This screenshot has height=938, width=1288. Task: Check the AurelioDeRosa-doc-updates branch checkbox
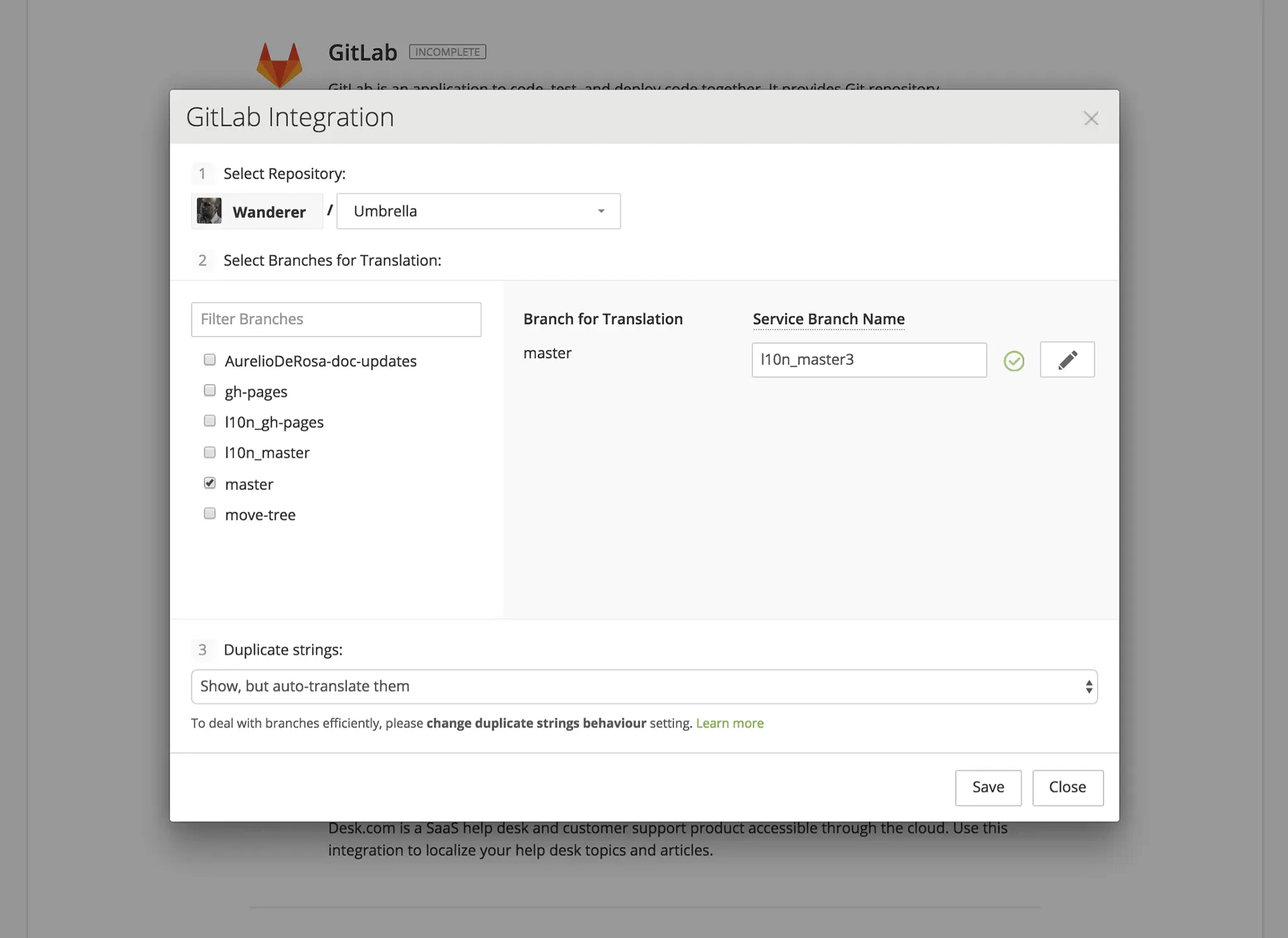[x=210, y=360]
